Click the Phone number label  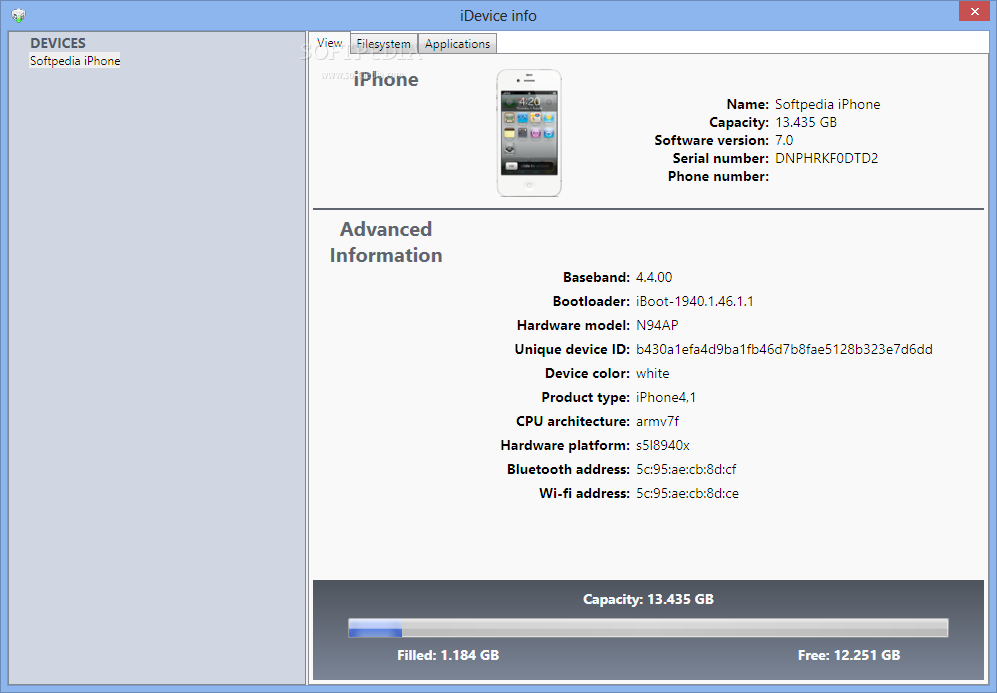pyautogui.click(x=719, y=176)
